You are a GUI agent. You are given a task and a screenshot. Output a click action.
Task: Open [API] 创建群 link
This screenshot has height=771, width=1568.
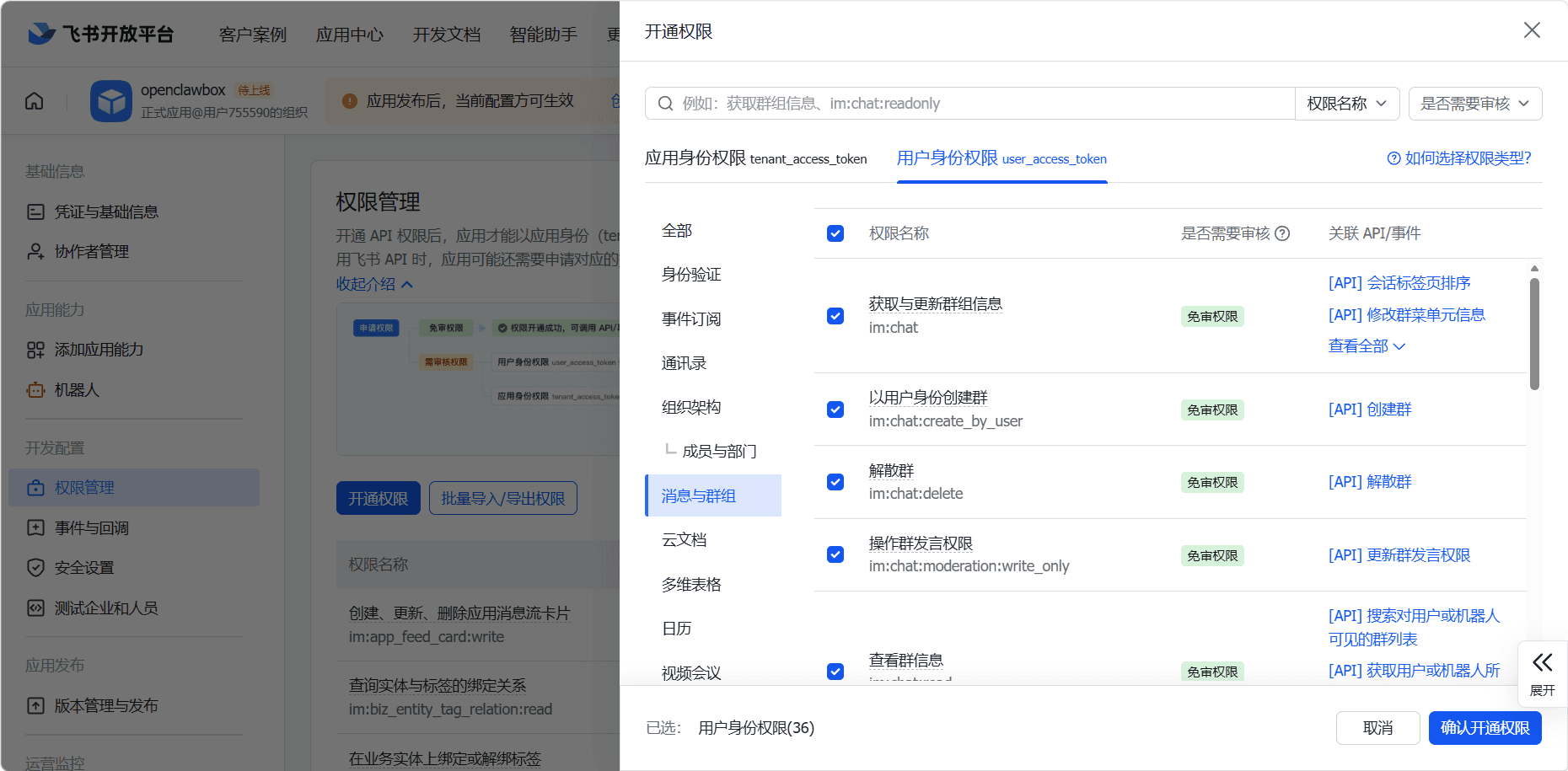point(1370,410)
